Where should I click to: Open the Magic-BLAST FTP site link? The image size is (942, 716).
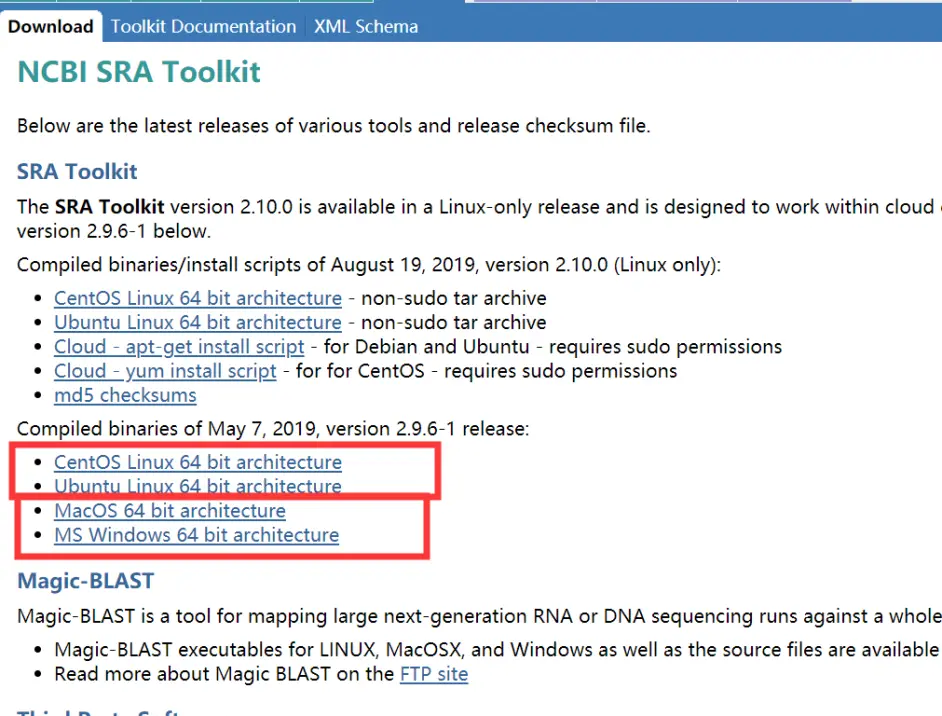(x=434, y=673)
